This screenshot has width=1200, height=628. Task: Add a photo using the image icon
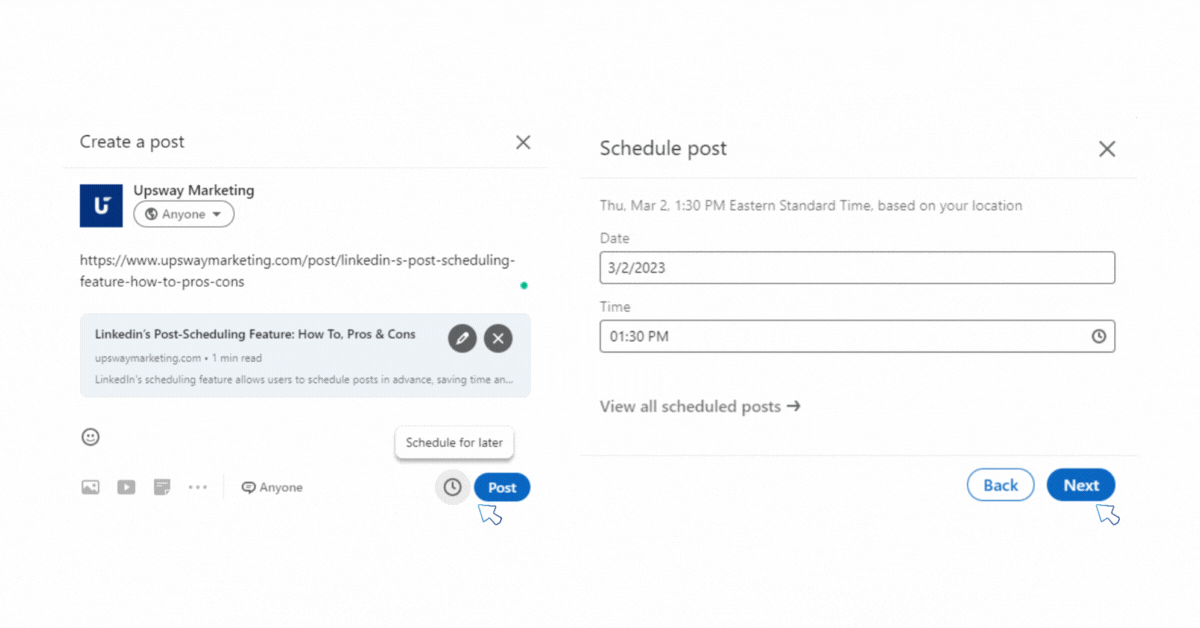(90, 487)
